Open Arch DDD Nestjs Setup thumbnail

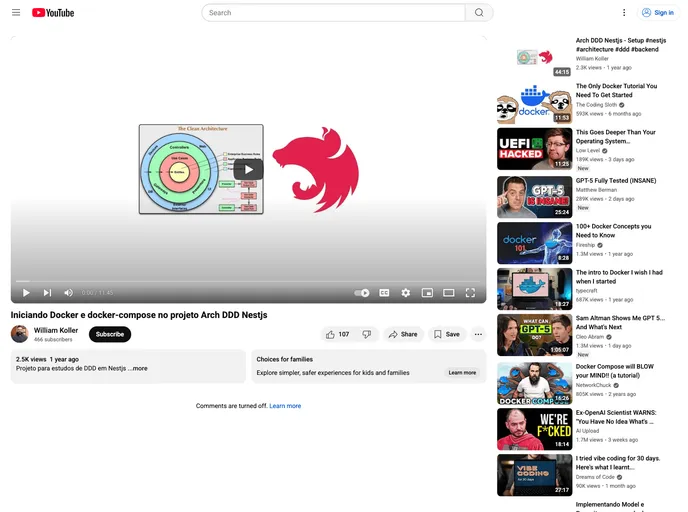click(534, 57)
